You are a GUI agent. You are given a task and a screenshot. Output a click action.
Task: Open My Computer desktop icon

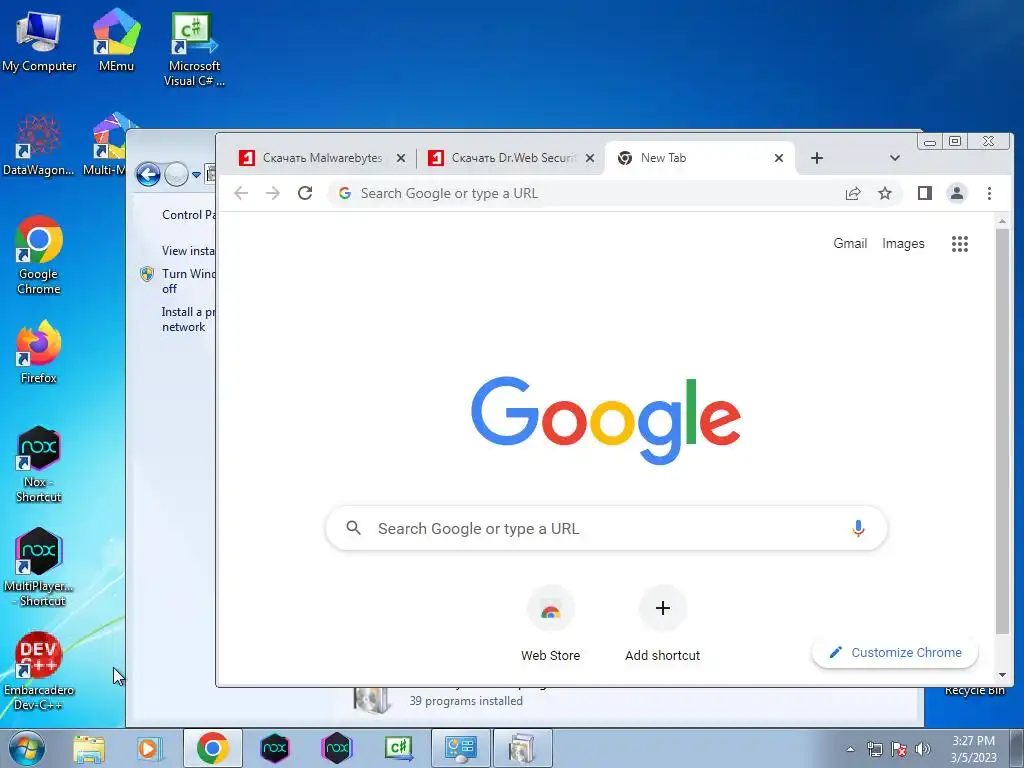point(39,41)
